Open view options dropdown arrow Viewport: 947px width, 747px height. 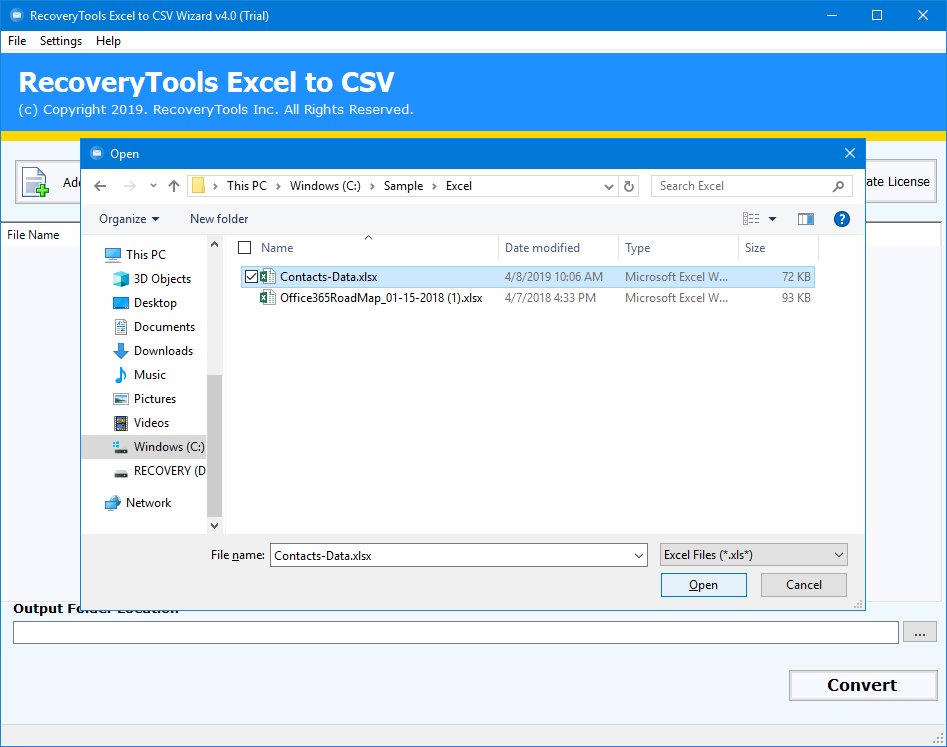click(x=772, y=219)
